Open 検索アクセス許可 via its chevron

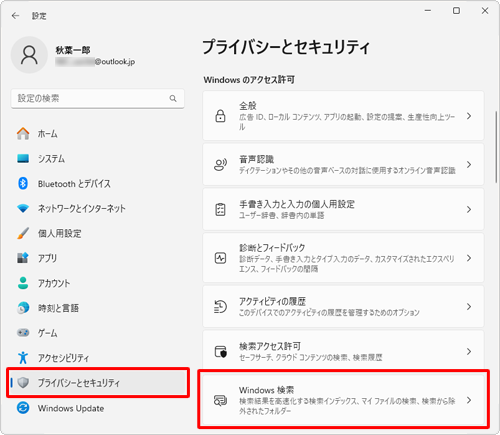tap(469, 352)
